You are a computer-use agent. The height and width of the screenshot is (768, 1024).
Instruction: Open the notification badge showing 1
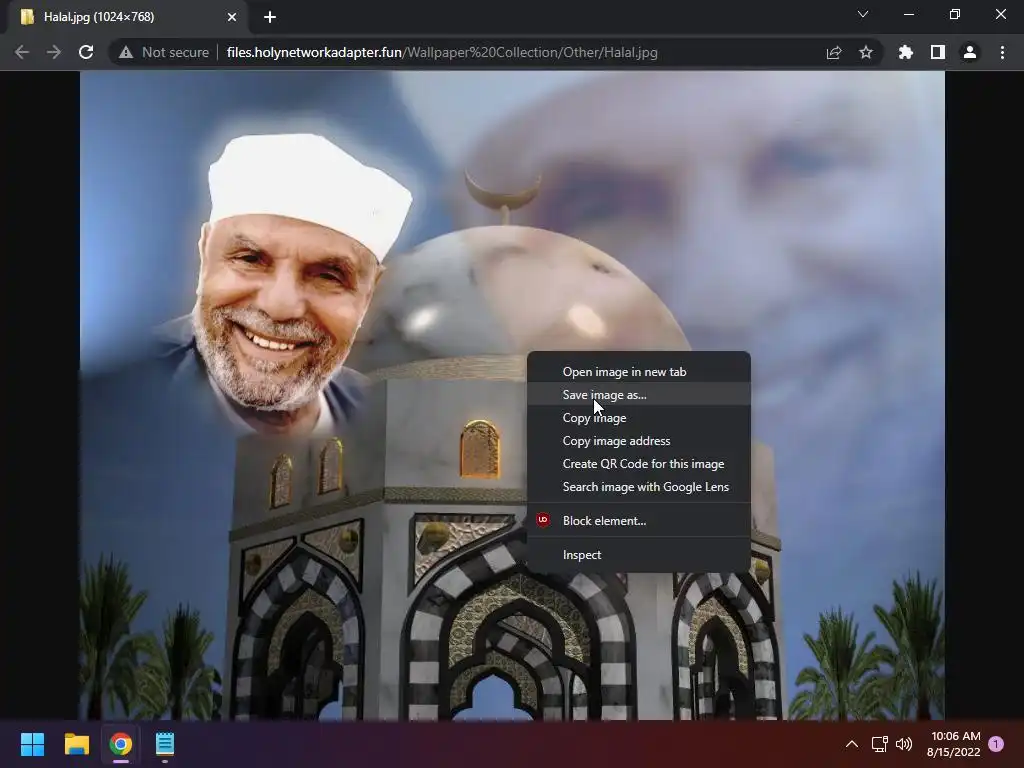pyautogui.click(x=996, y=744)
